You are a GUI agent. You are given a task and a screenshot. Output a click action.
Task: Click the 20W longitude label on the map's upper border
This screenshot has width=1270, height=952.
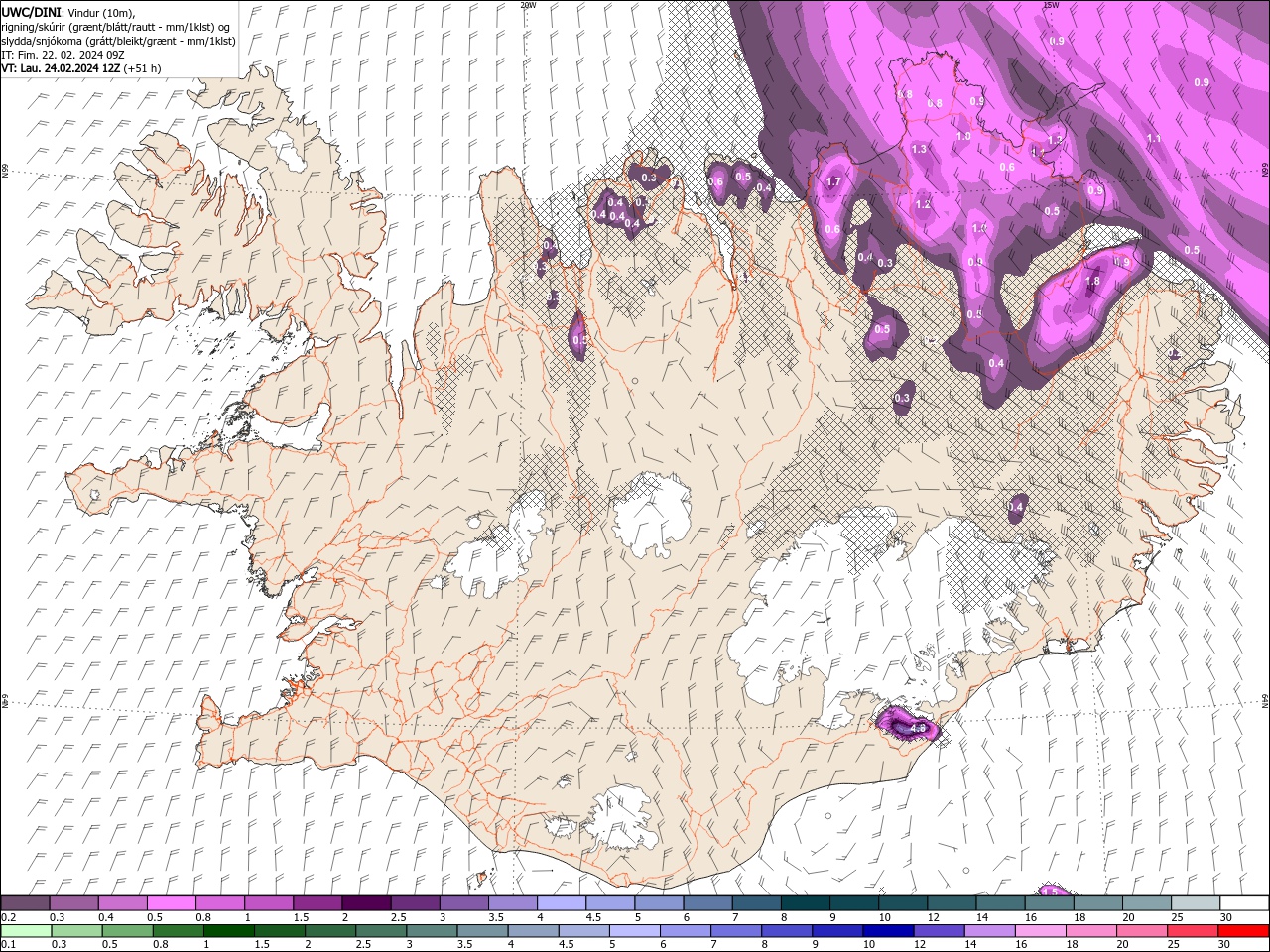[x=528, y=5]
